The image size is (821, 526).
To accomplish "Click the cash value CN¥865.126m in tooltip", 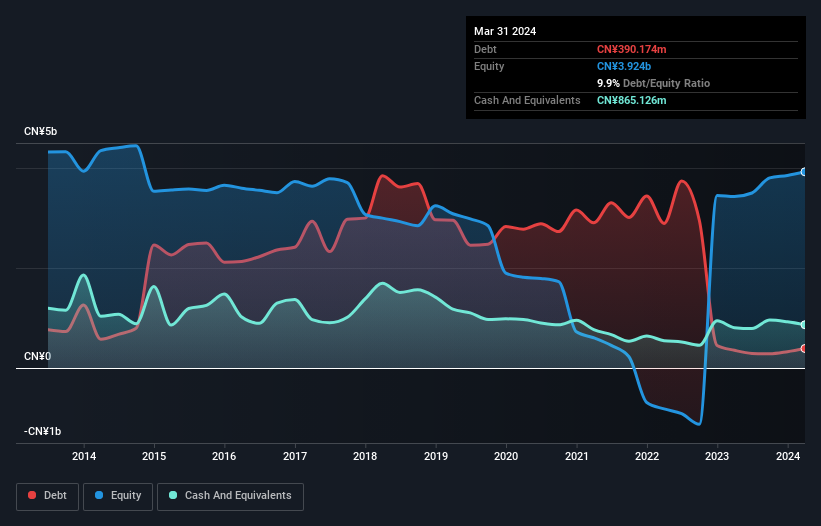I will pyautogui.click(x=631, y=100).
